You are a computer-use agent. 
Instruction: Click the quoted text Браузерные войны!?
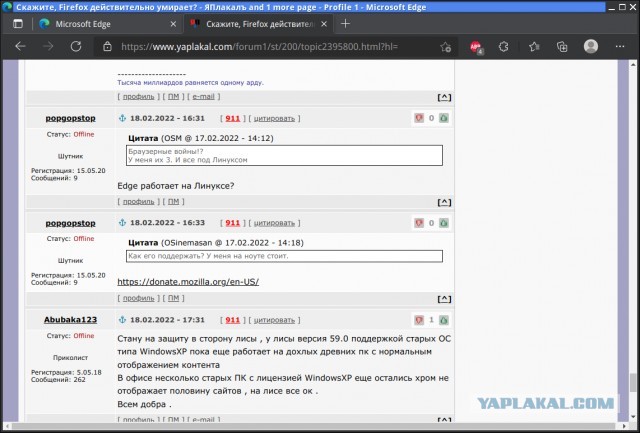pos(166,151)
